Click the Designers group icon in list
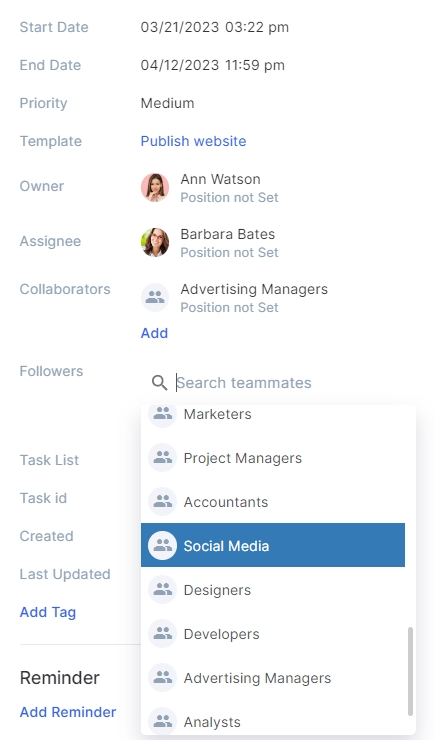 [162, 589]
